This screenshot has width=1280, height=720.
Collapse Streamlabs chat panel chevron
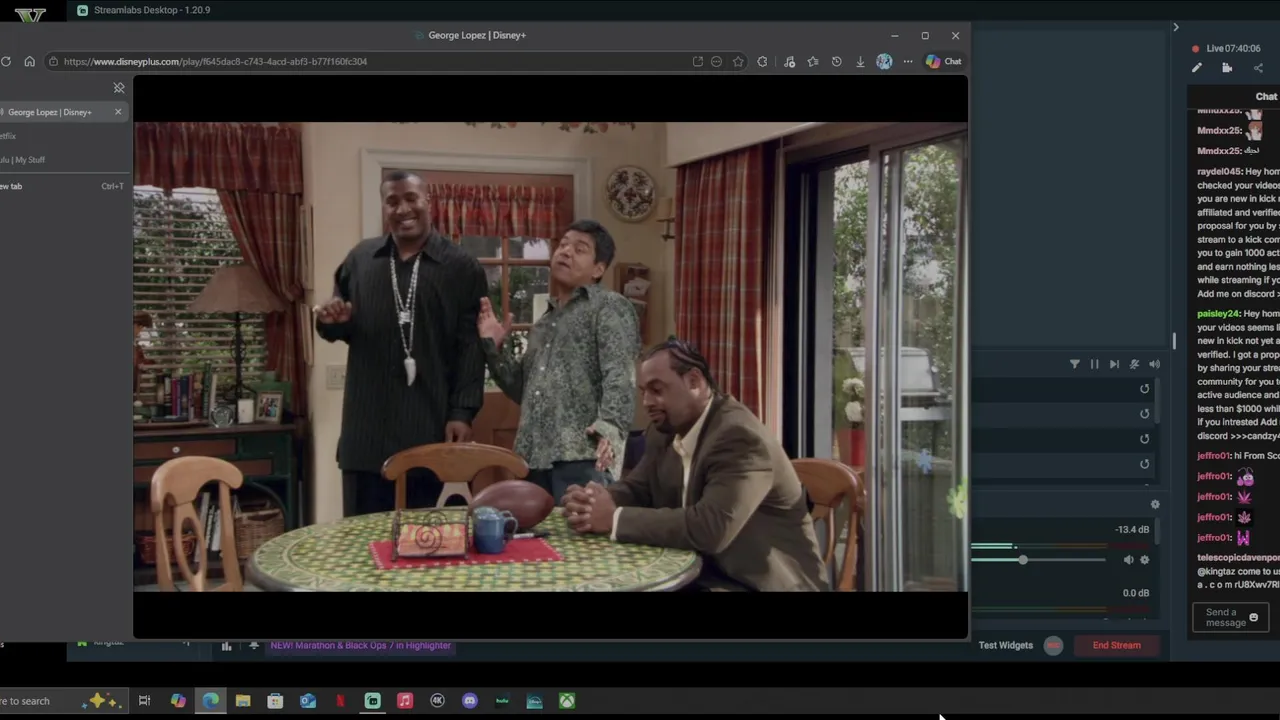(1176, 27)
